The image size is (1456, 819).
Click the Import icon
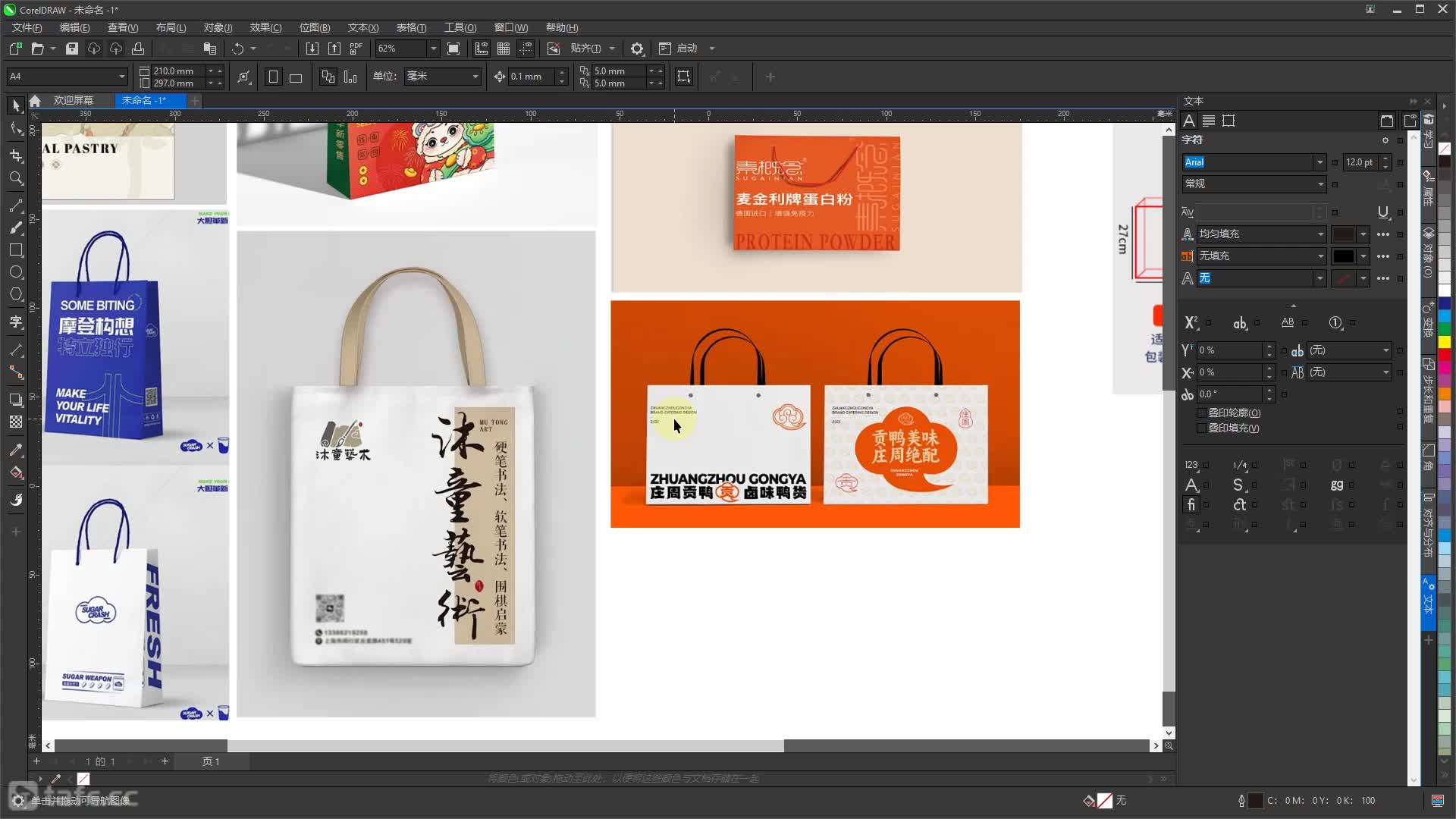click(x=312, y=49)
